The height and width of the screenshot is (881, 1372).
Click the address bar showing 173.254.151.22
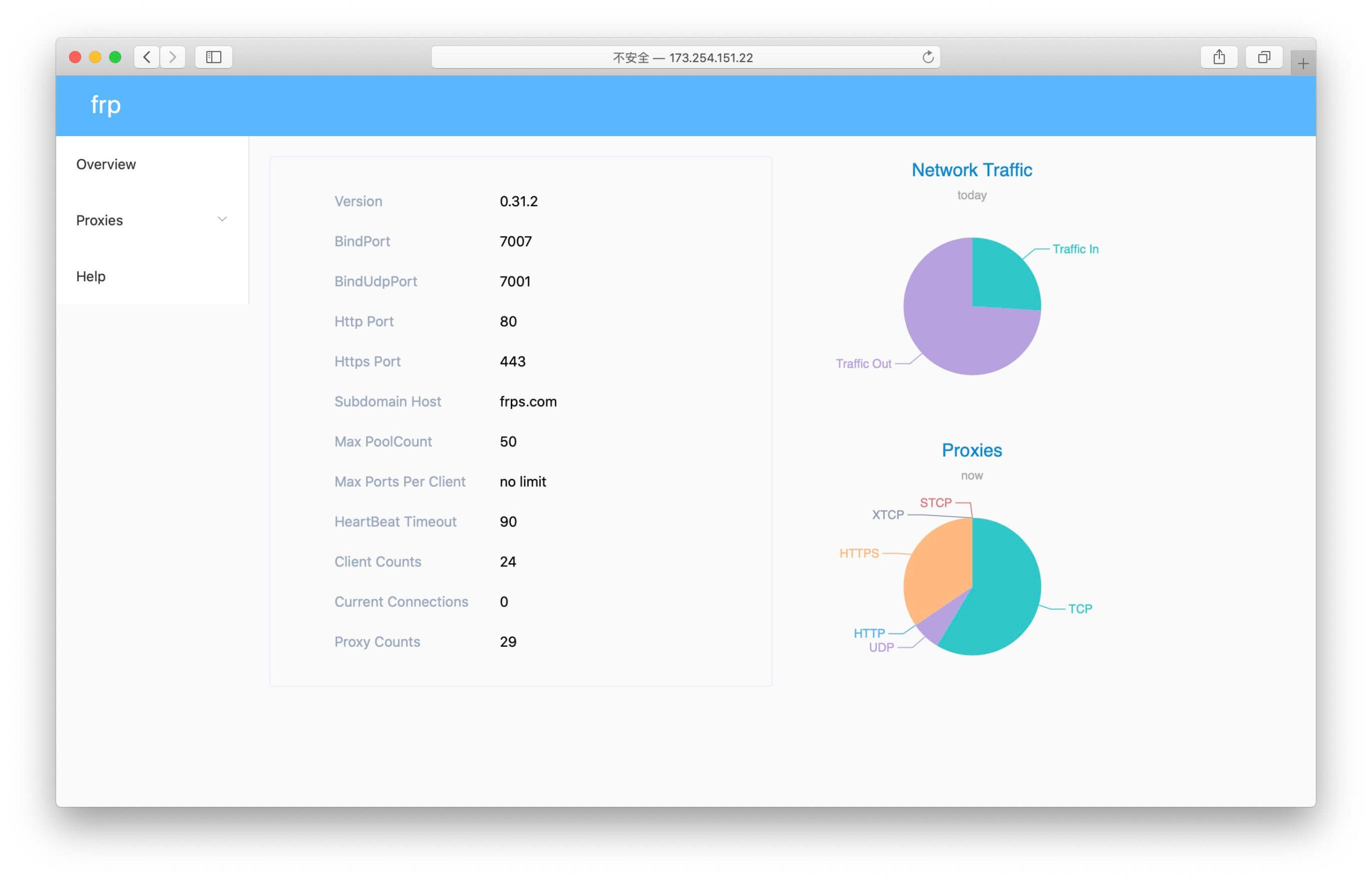[x=685, y=57]
